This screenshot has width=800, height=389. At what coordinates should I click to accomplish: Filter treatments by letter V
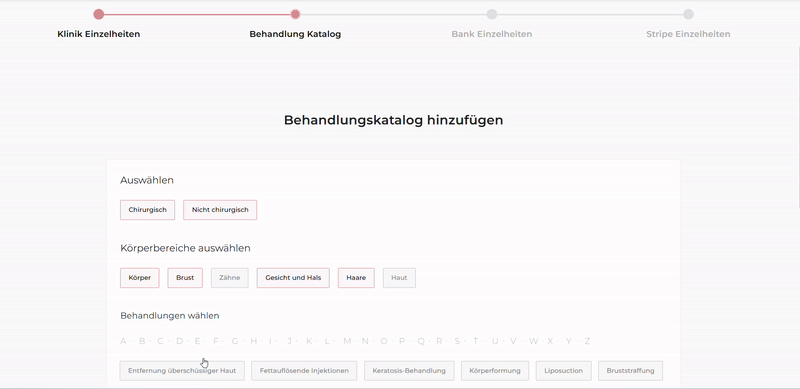pyautogui.click(x=513, y=341)
